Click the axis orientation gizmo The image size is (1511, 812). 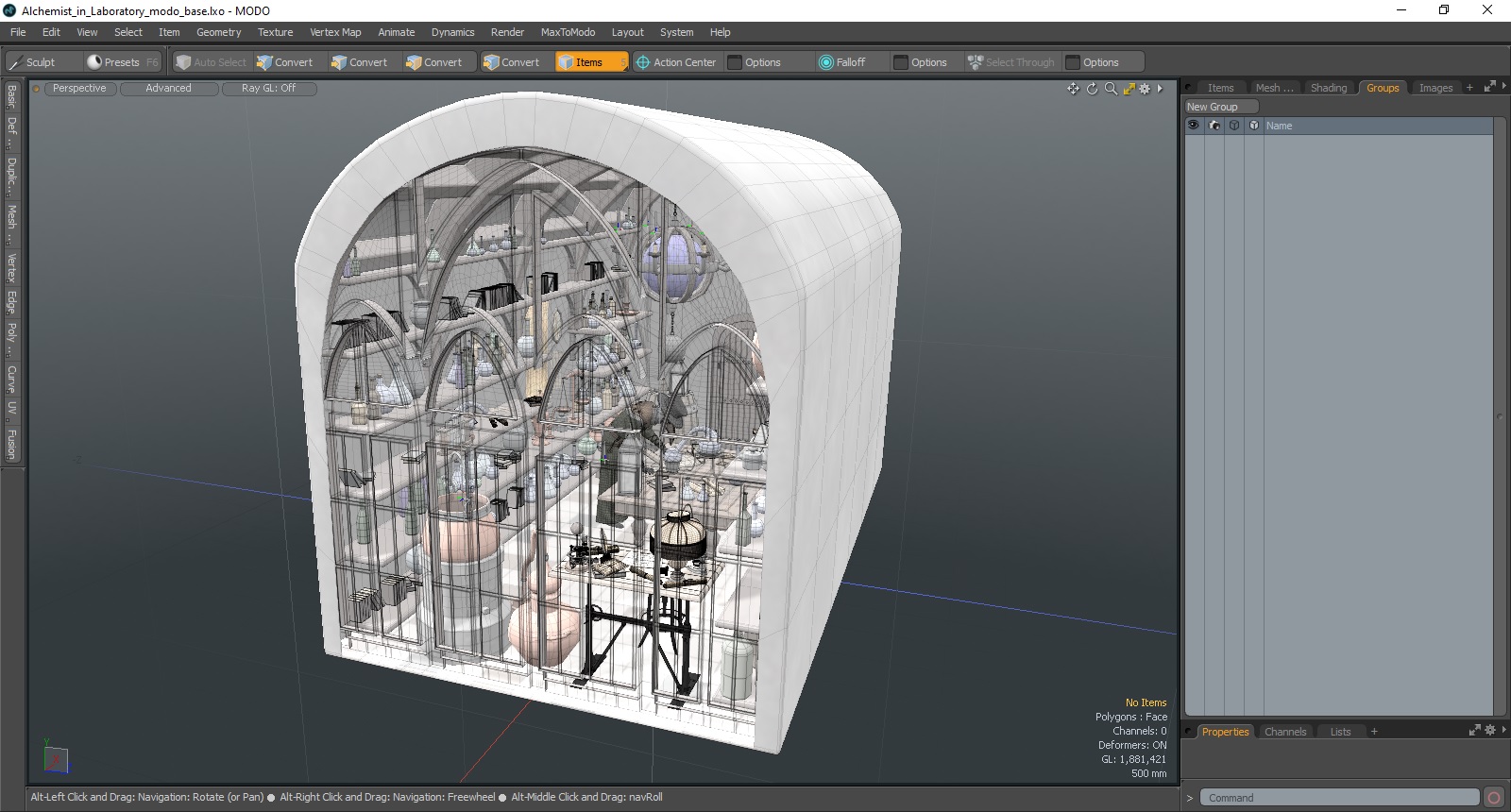tap(56, 758)
